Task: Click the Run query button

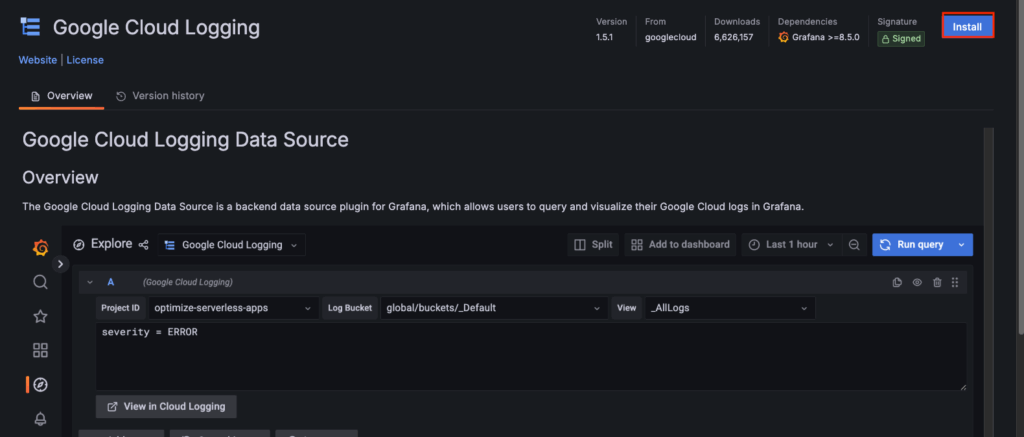Action: pyautogui.click(x=912, y=245)
